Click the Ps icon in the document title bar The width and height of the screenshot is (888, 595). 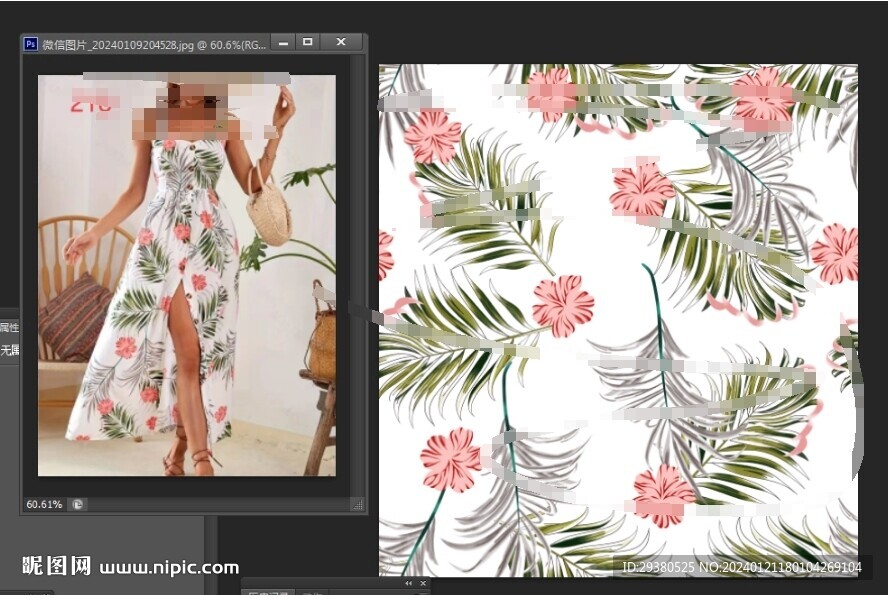coord(31,44)
